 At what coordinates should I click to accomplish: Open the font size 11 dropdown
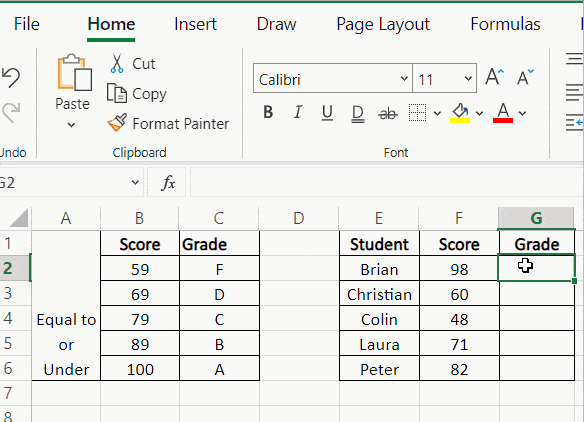coord(468,79)
